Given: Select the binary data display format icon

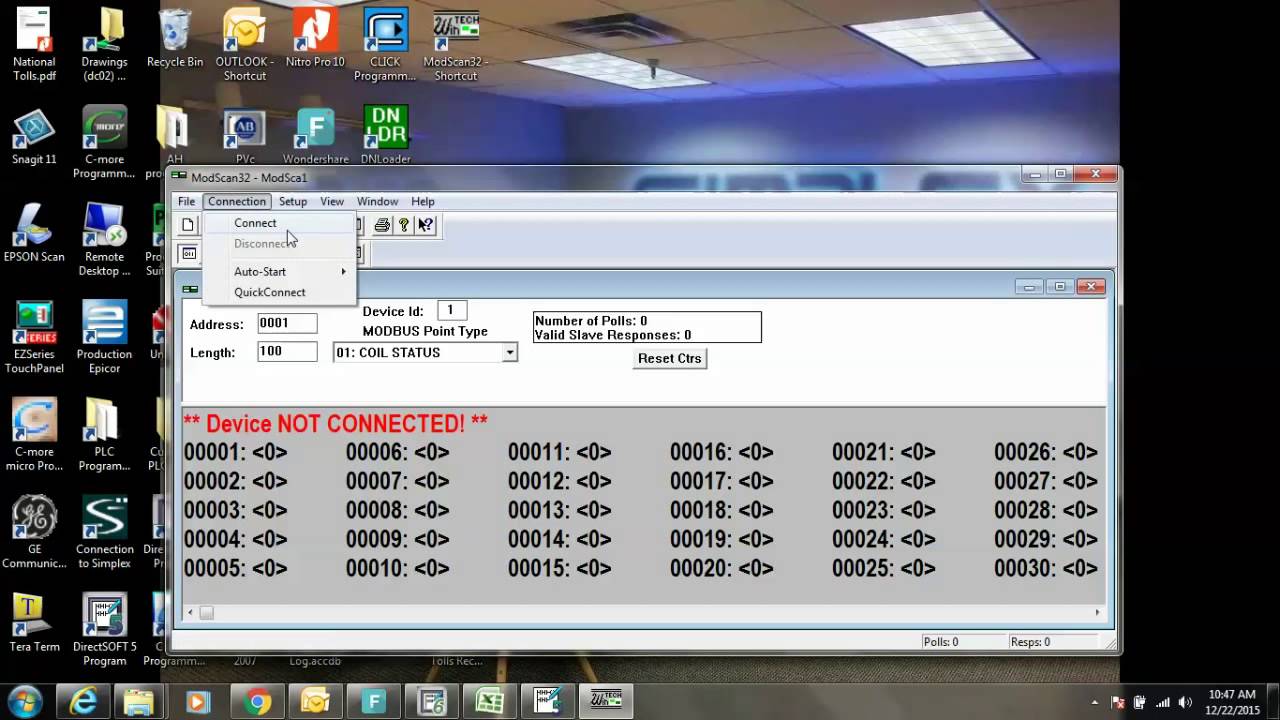Looking at the screenshot, I should (188, 254).
